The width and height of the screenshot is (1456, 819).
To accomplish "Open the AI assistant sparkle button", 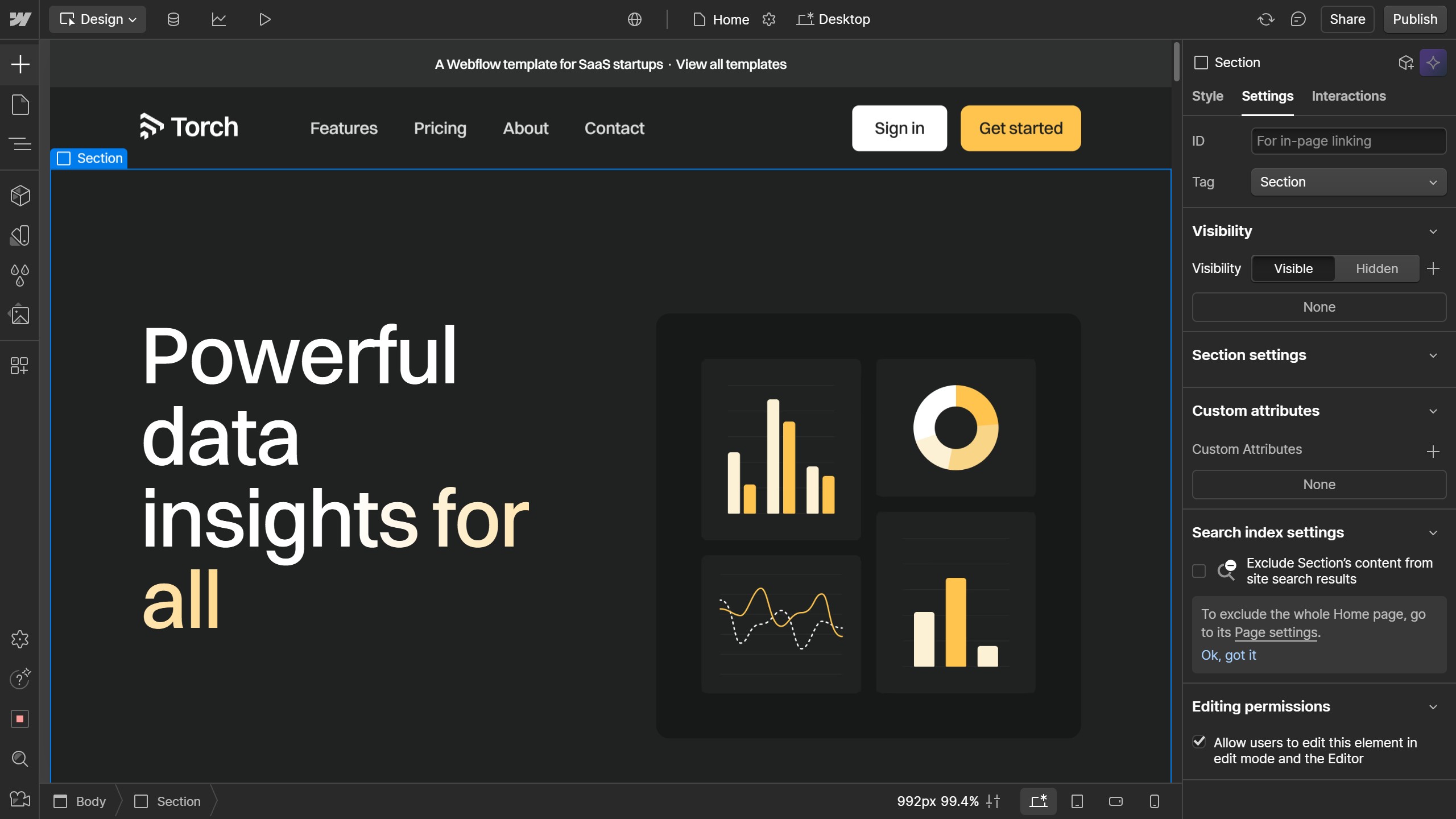I will coord(1433,63).
